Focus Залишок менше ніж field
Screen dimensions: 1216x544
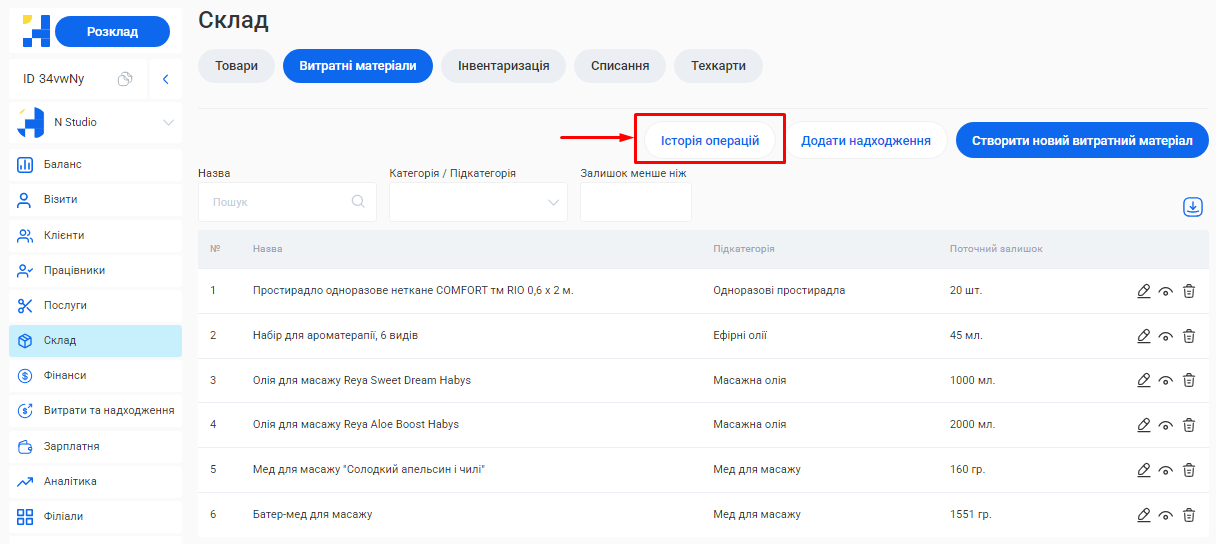coord(636,202)
